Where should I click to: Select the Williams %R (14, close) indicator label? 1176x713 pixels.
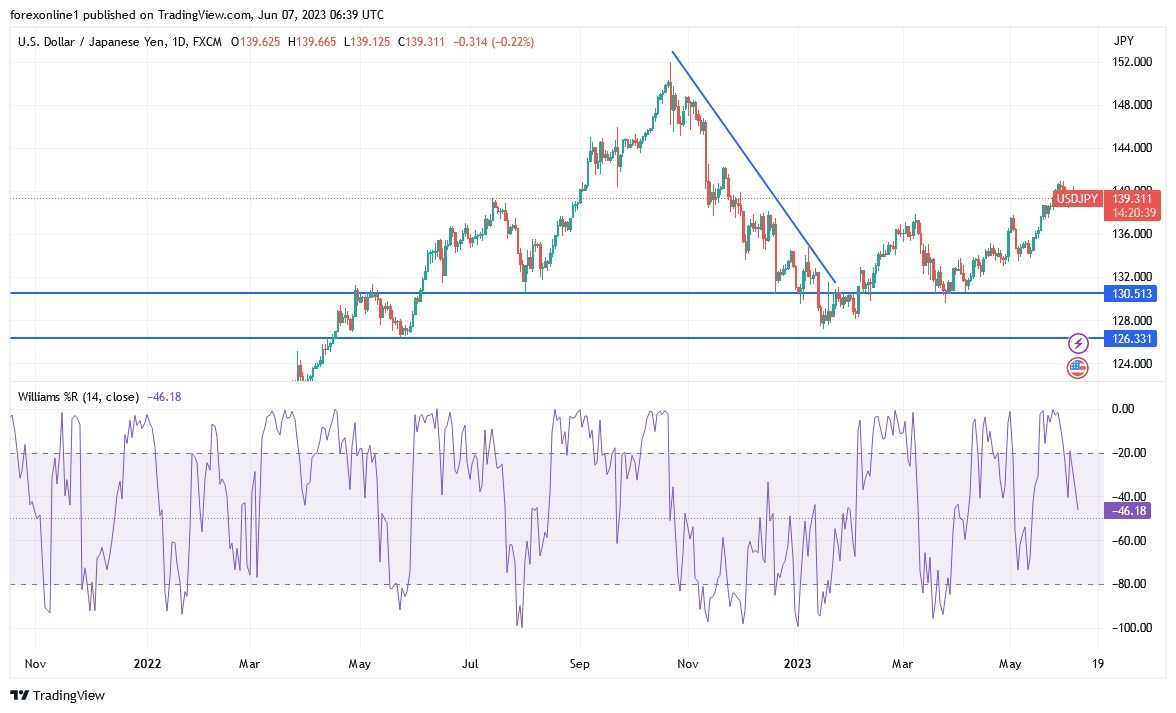80,397
